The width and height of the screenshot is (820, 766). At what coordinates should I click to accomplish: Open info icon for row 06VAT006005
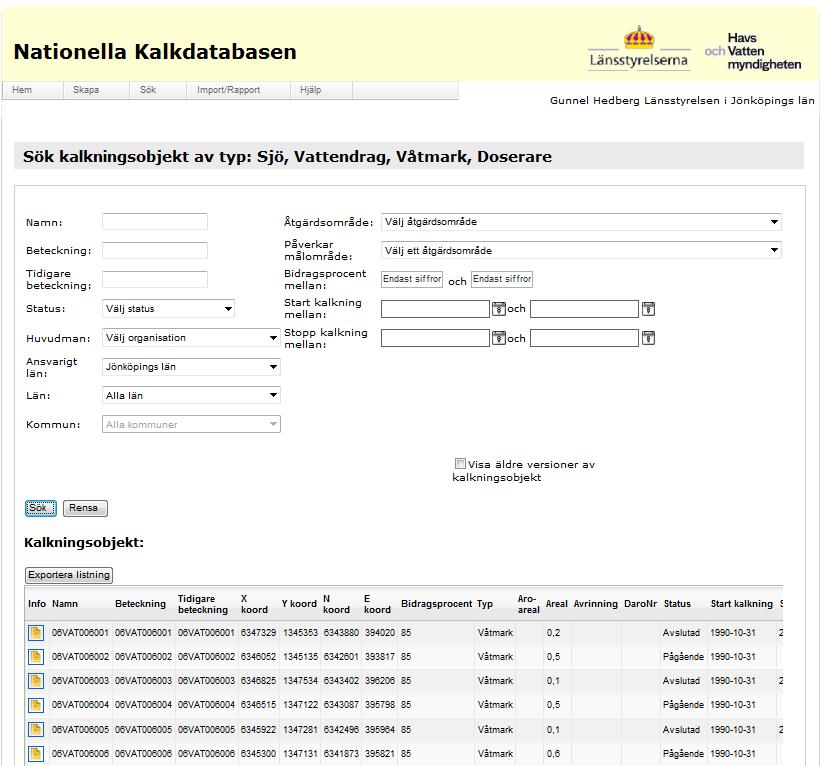(x=36, y=729)
